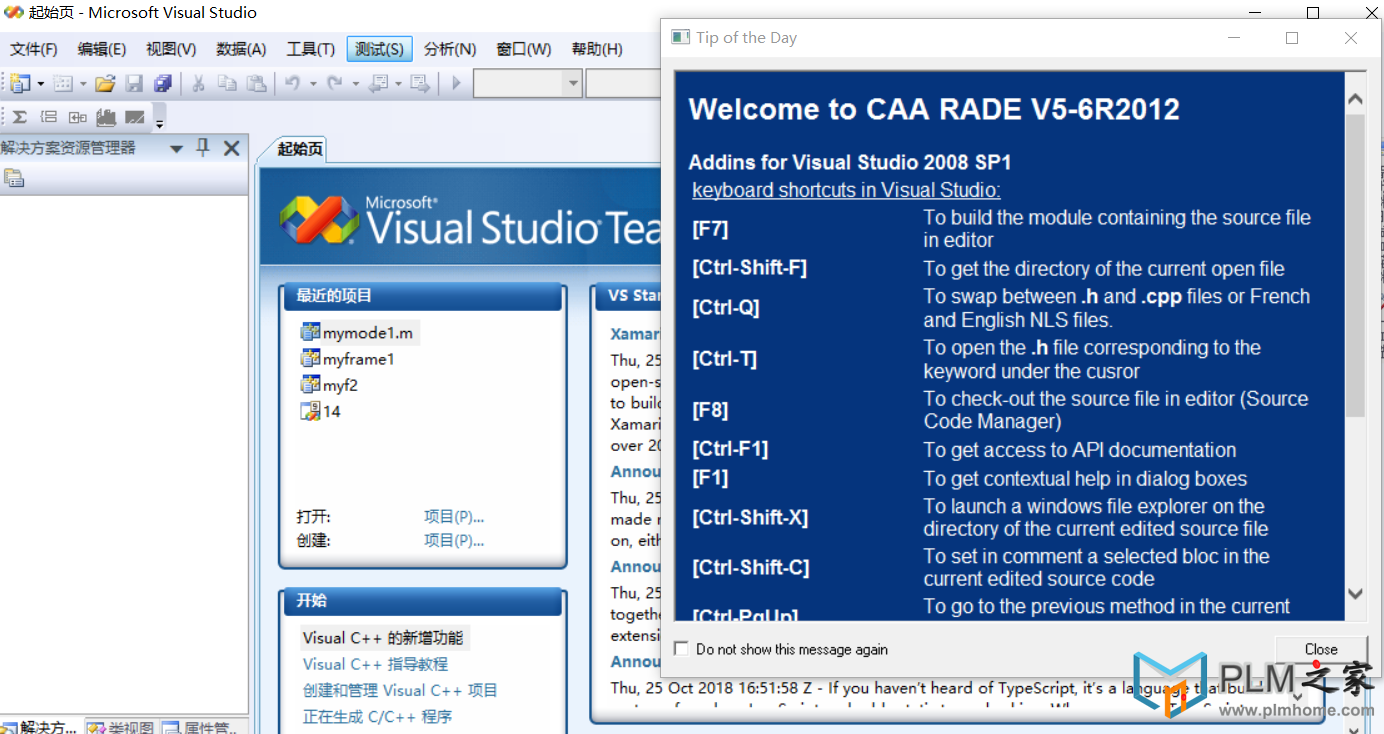Click the Tip of the Day scrollbar thumb
Viewport: 1384px width, 734px height.
click(x=1355, y=265)
